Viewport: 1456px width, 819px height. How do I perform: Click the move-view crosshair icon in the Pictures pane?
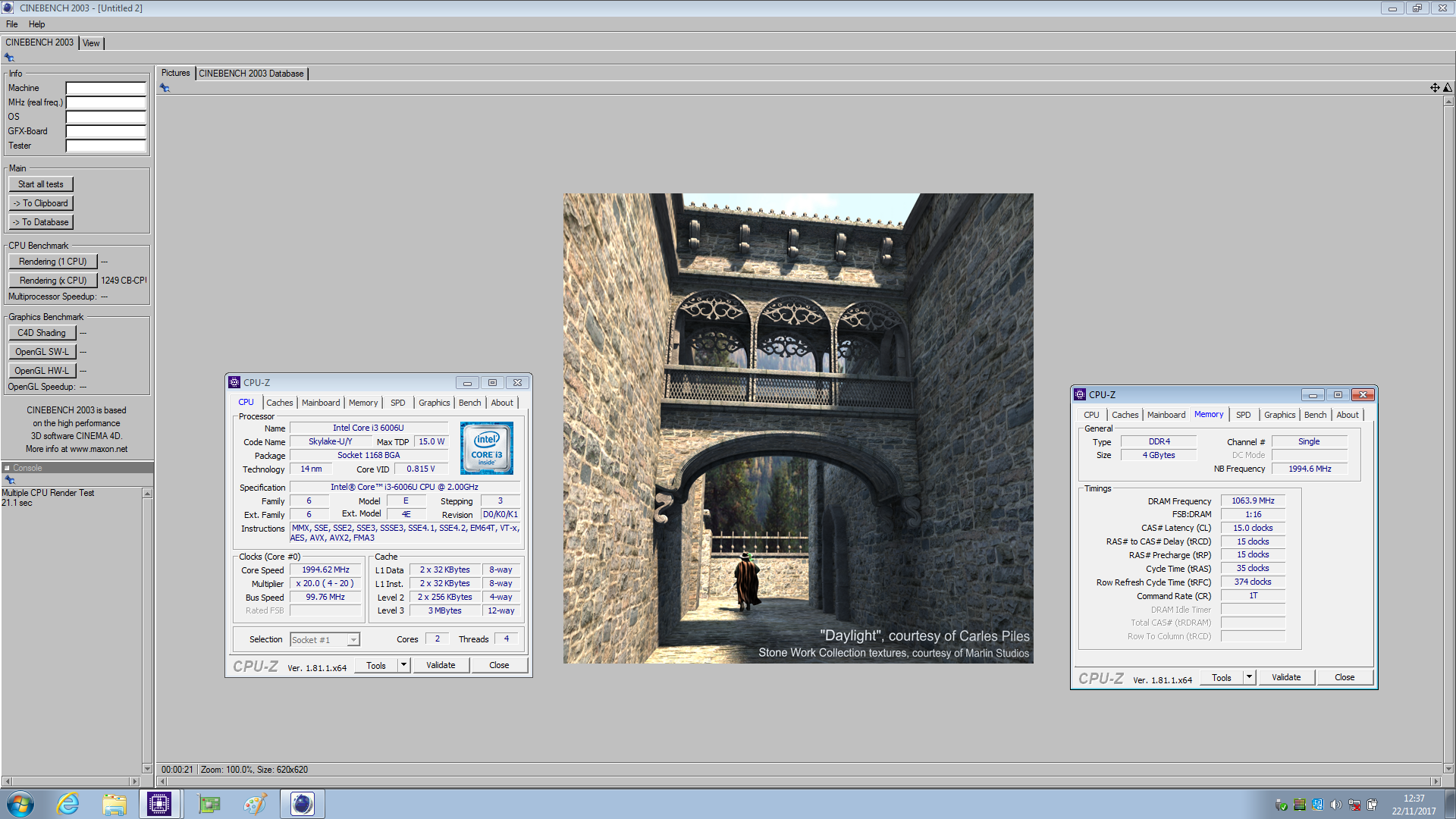coord(1435,88)
